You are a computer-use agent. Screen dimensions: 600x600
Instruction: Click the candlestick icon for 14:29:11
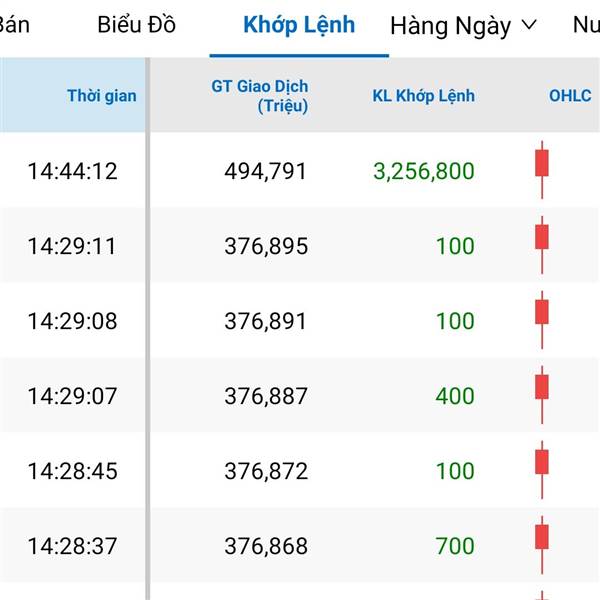pyautogui.click(x=542, y=245)
